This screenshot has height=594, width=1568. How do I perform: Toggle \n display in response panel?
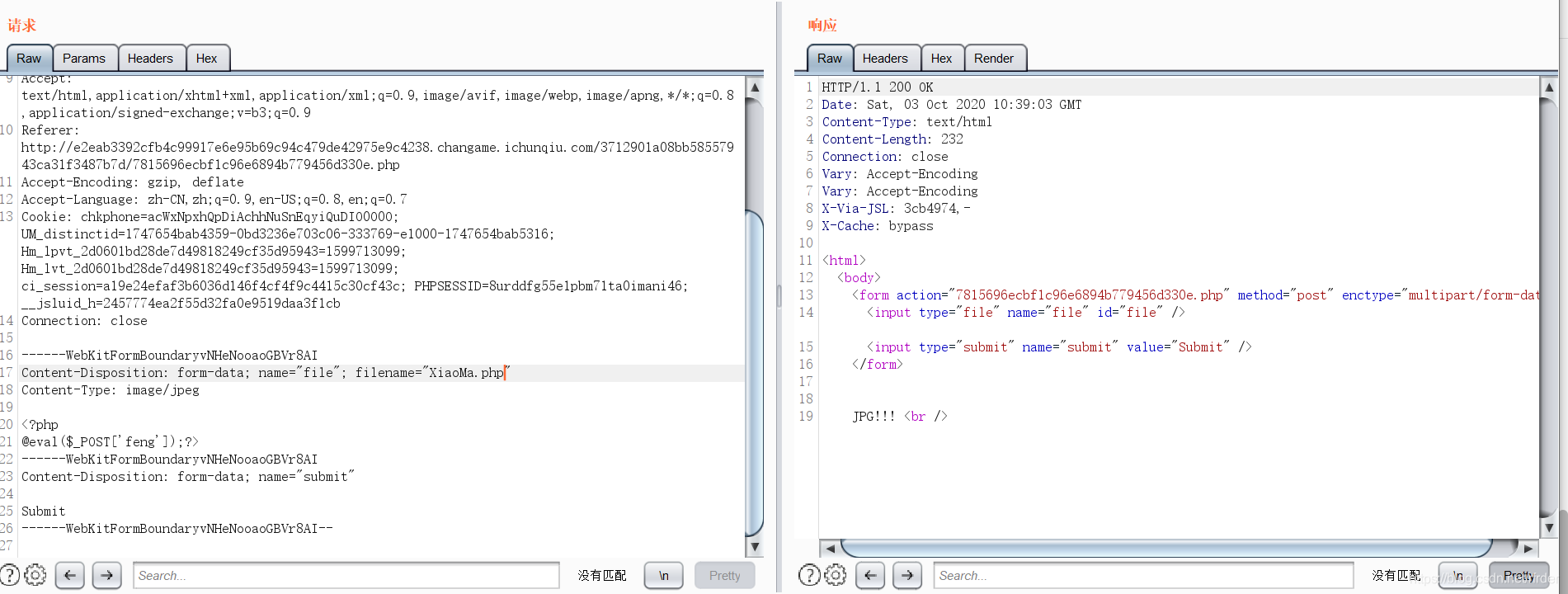pos(1458,575)
